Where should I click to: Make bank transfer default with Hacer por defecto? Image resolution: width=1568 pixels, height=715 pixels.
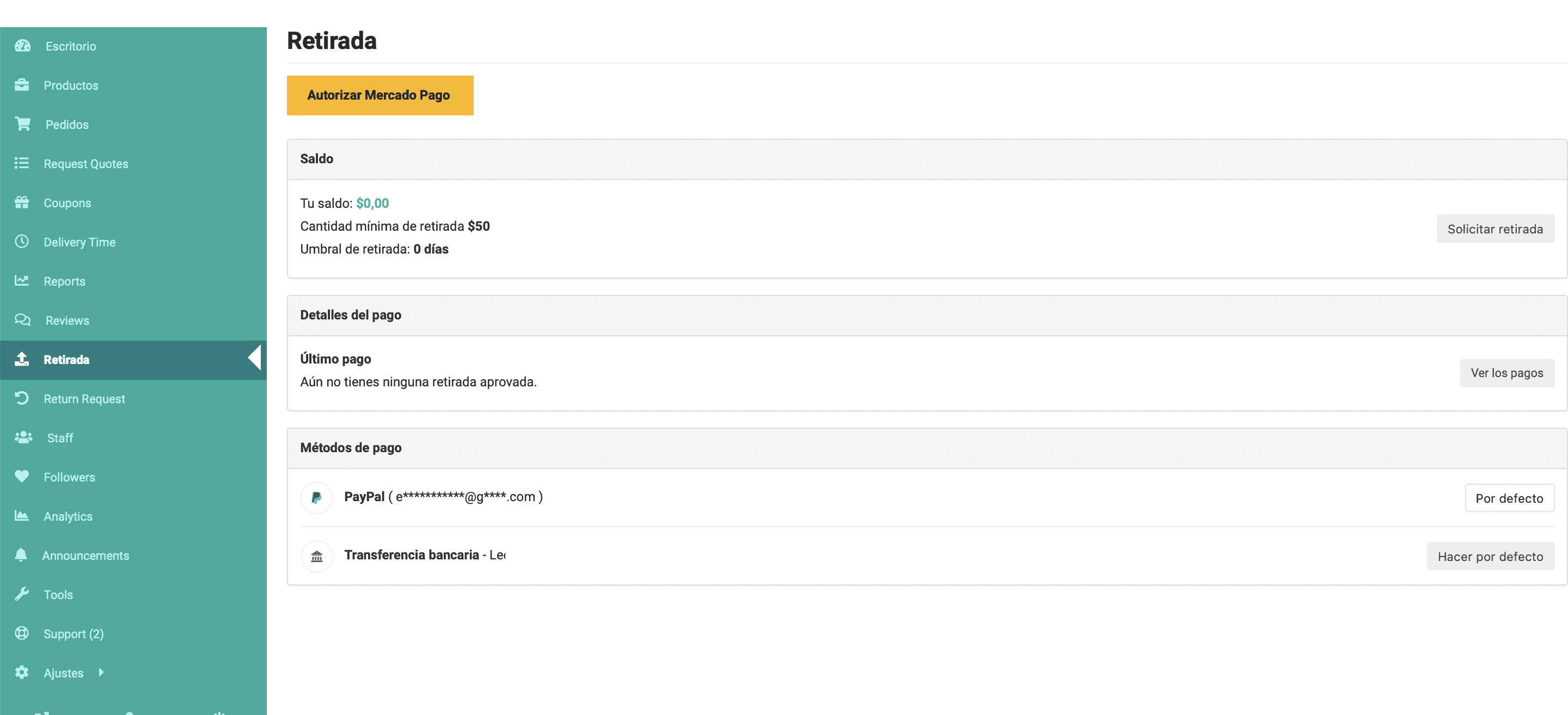point(1490,556)
